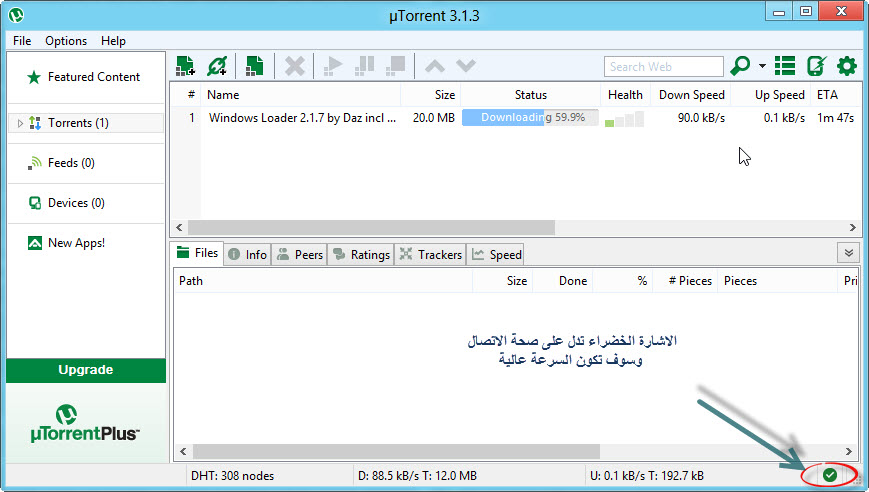Image resolution: width=869 pixels, height=492 pixels.
Task: Sort torrents by ETA column
Action: coord(836,95)
